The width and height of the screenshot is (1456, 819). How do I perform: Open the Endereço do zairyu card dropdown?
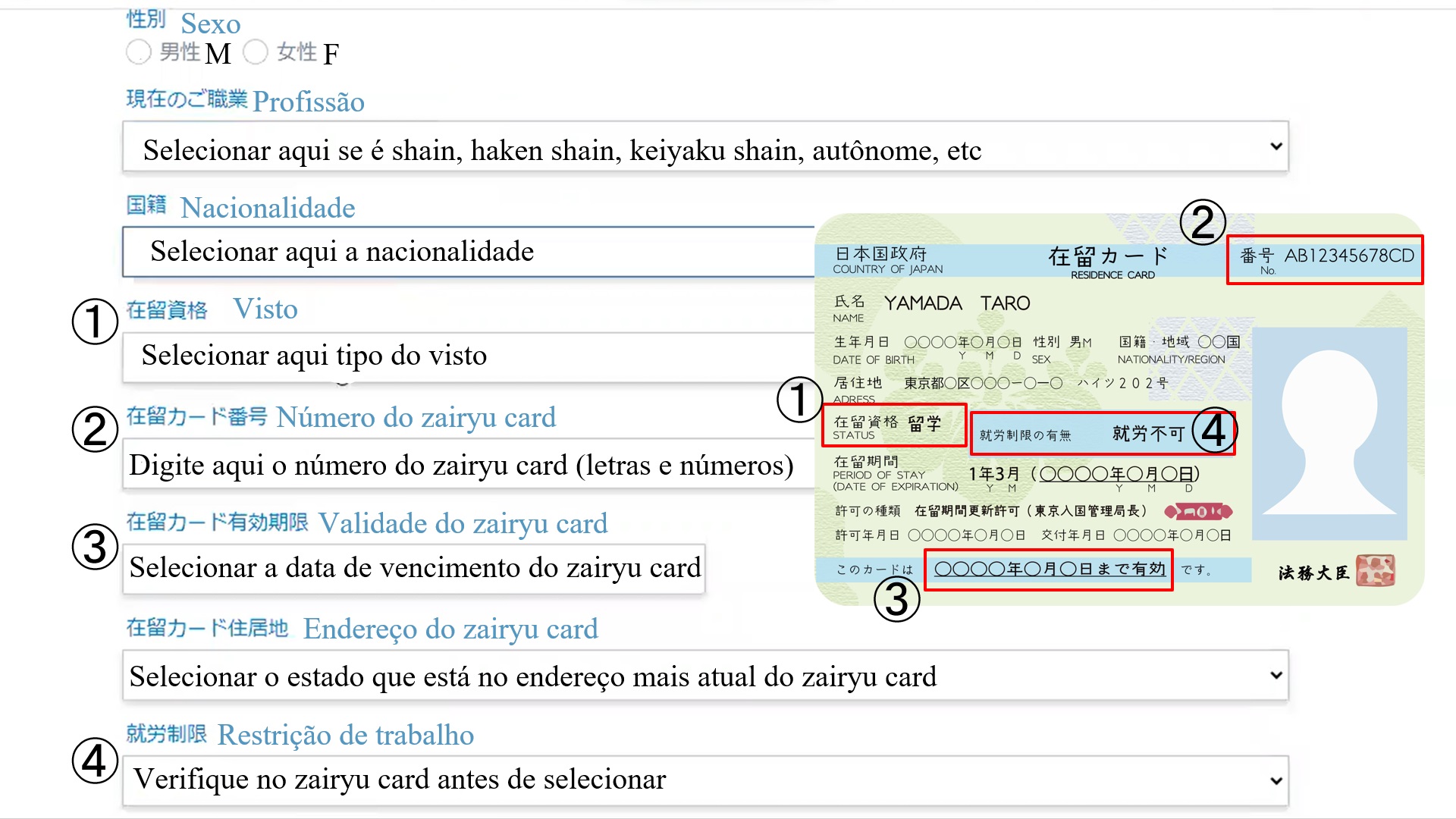[705, 676]
